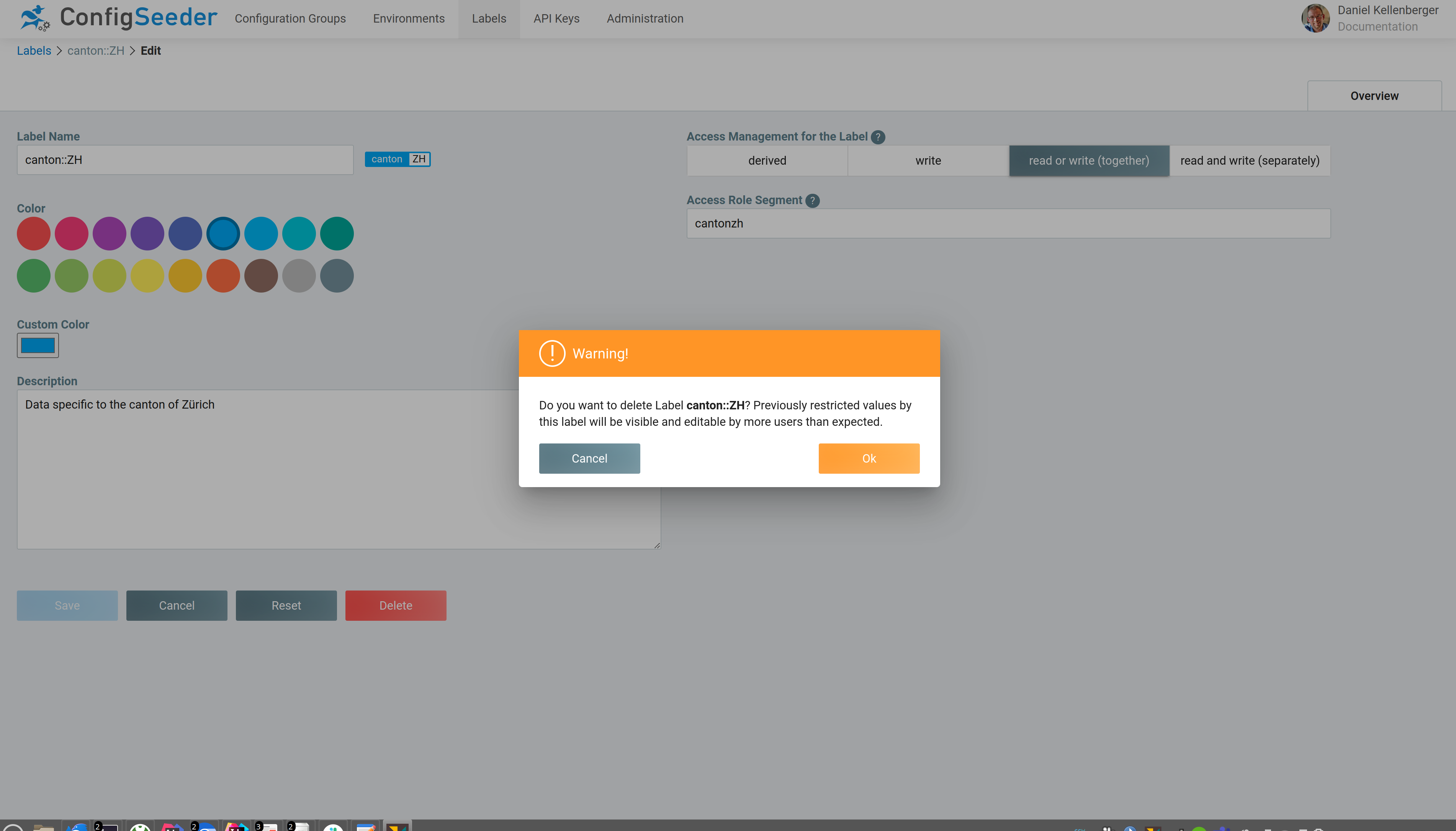
Task: Select the 'derived' access management option
Action: click(x=767, y=160)
